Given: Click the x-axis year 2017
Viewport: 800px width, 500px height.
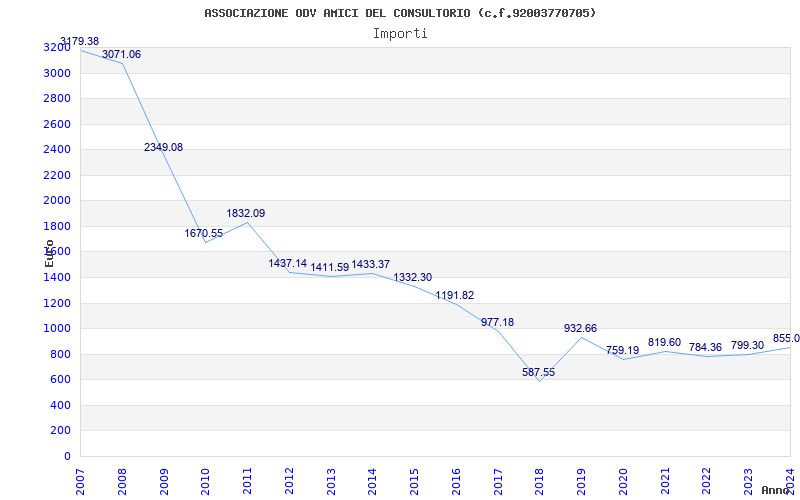Looking at the screenshot, I should tap(498, 481).
